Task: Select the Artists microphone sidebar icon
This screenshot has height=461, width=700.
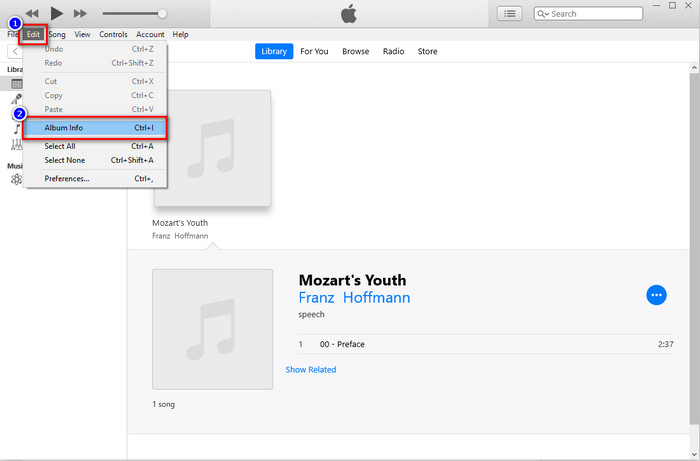Action: coord(17,99)
